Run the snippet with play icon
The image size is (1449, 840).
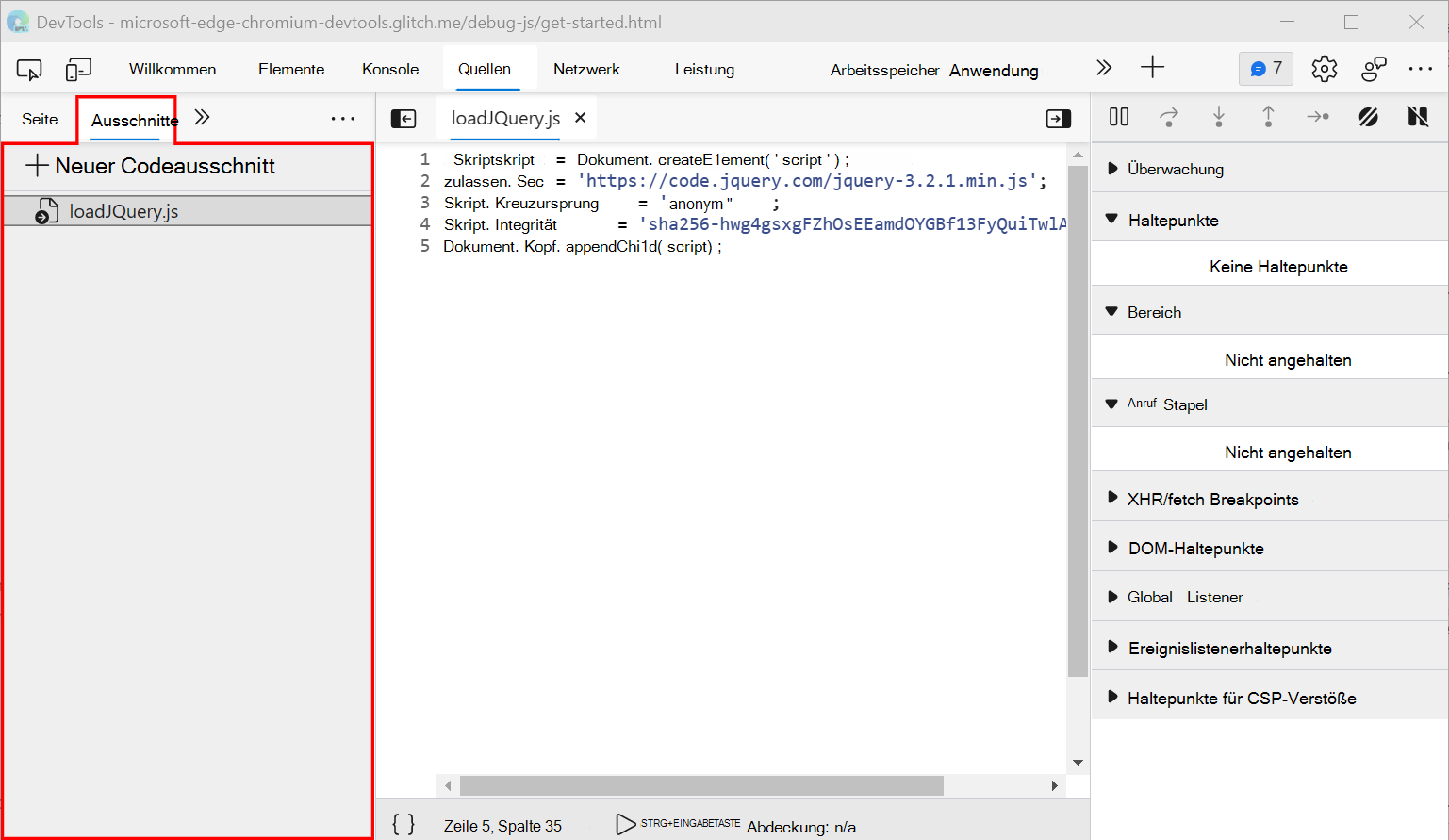(625, 825)
